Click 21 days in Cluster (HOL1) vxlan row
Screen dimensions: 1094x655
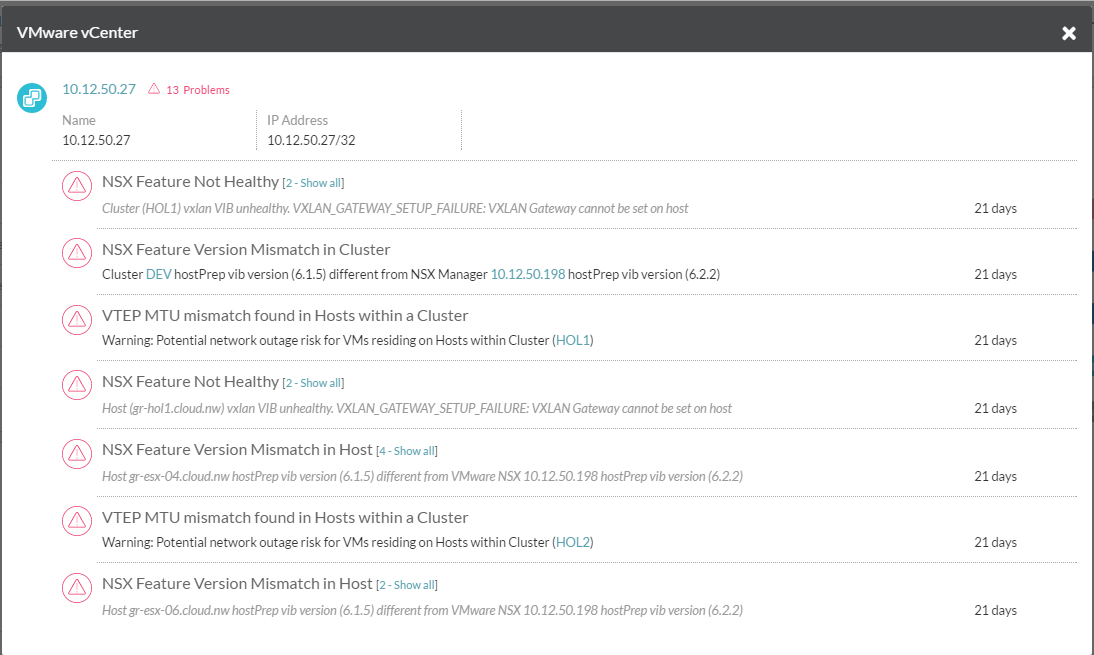pos(996,209)
